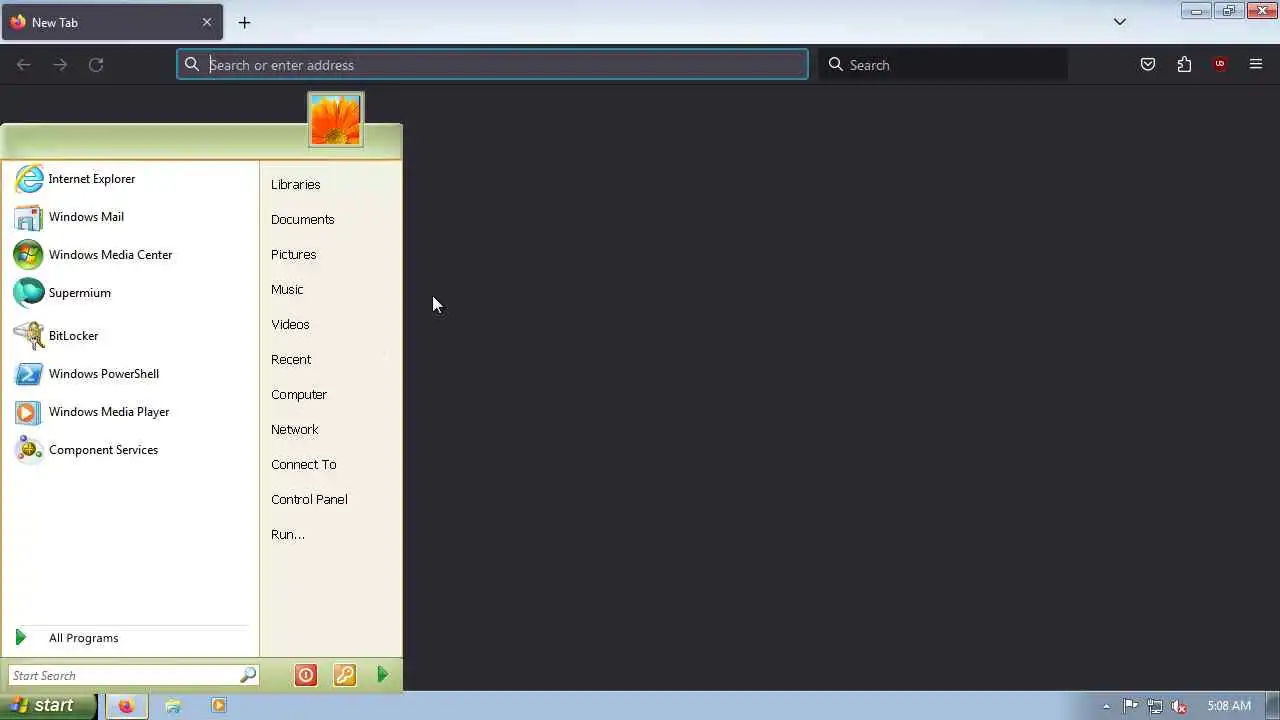Click the network tray icon
This screenshot has height=720, width=1280.
click(1155, 706)
